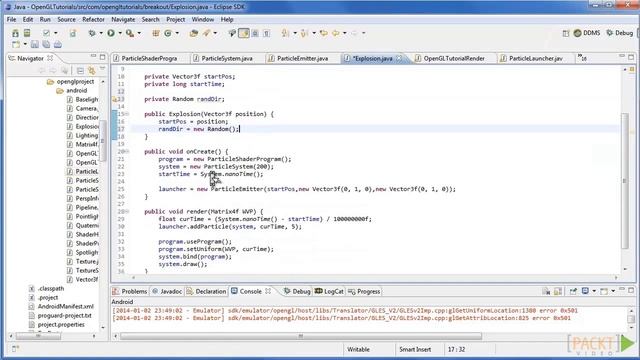Open the Debug icon dropdown arrow
This screenshot has height=360, width=640.
pos(100,33)
